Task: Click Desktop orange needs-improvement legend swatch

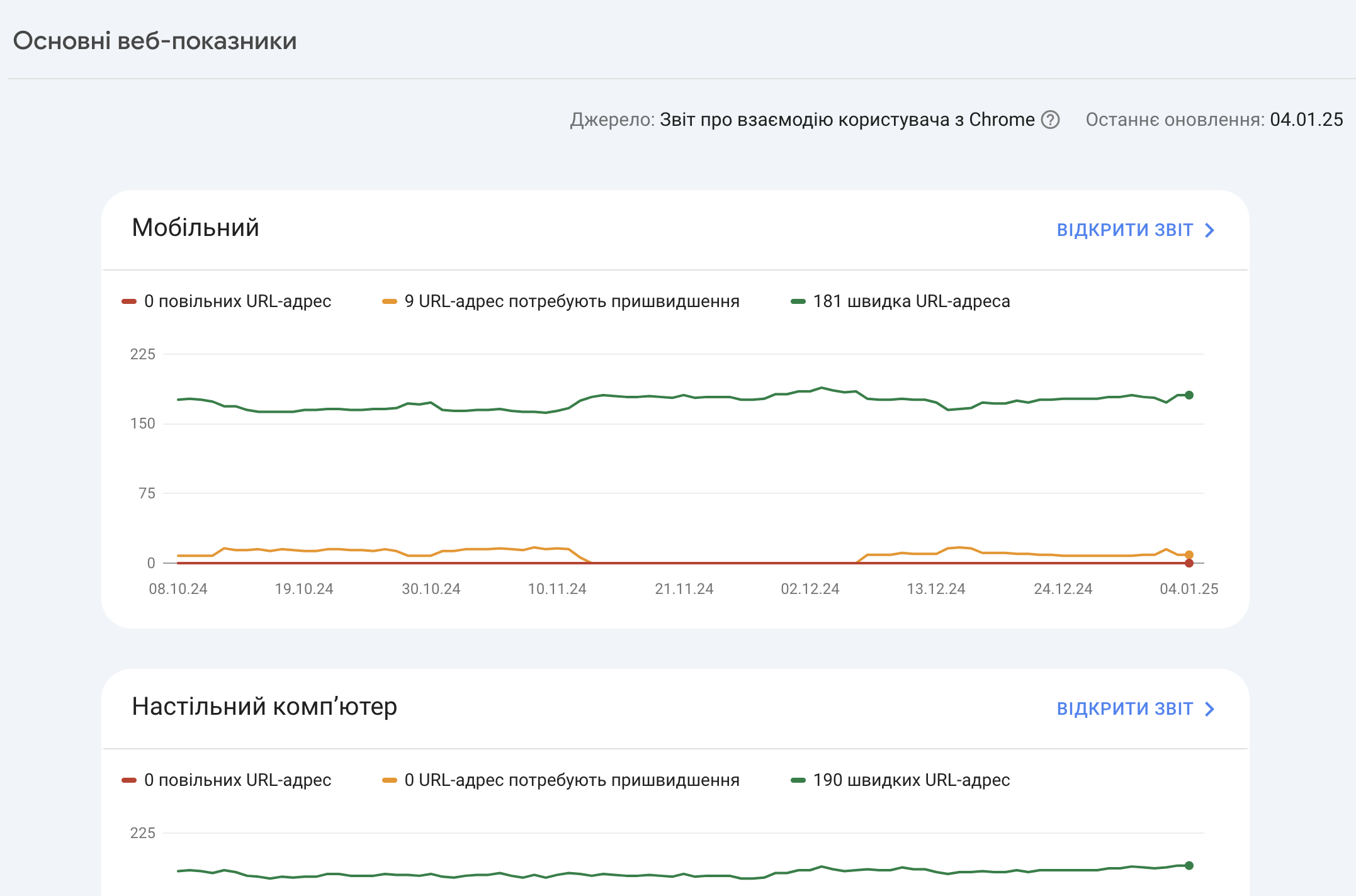Action: click(390, 780)
